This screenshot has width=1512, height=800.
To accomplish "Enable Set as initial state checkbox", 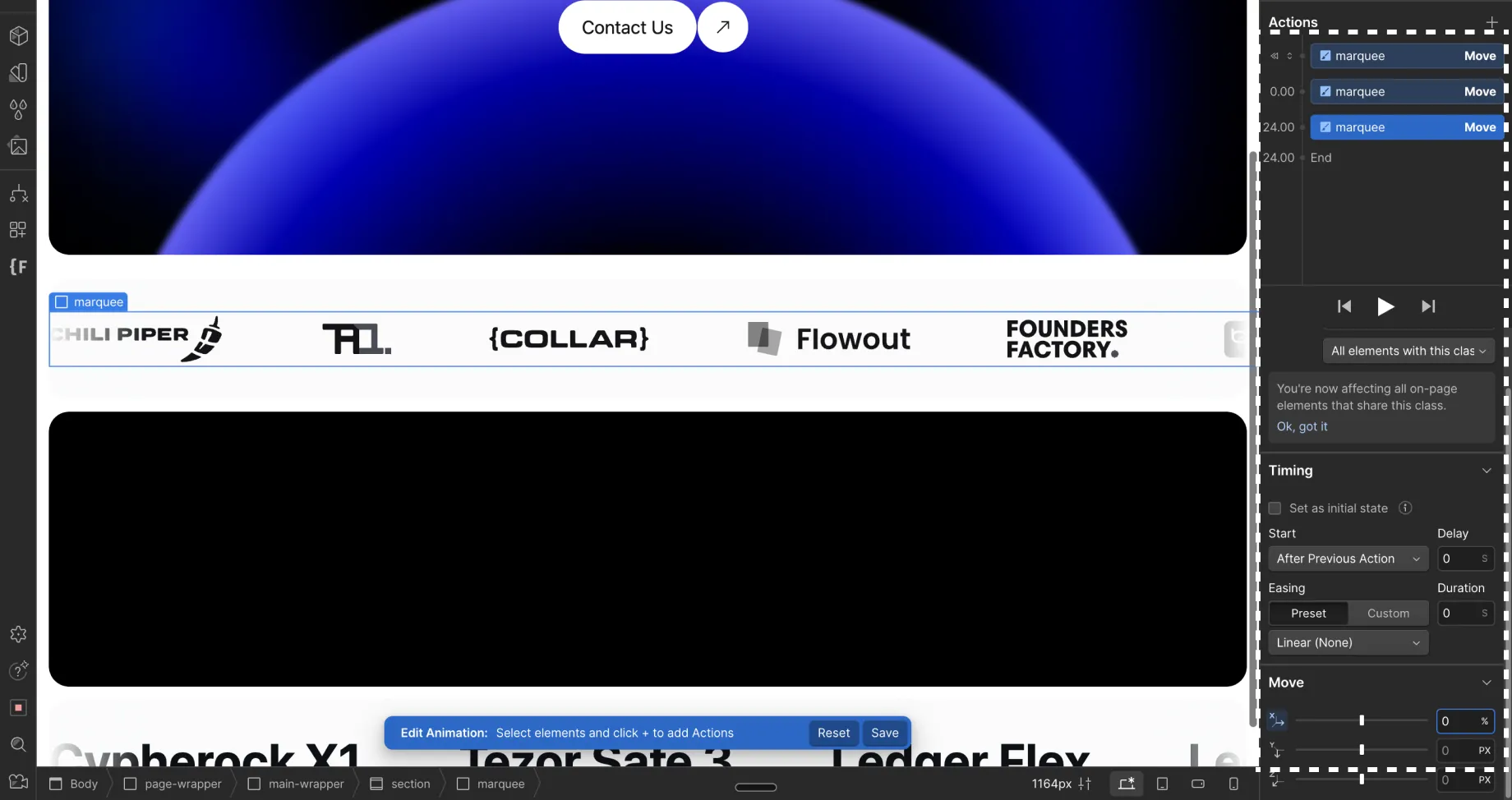I will [x=1275, y=508].
